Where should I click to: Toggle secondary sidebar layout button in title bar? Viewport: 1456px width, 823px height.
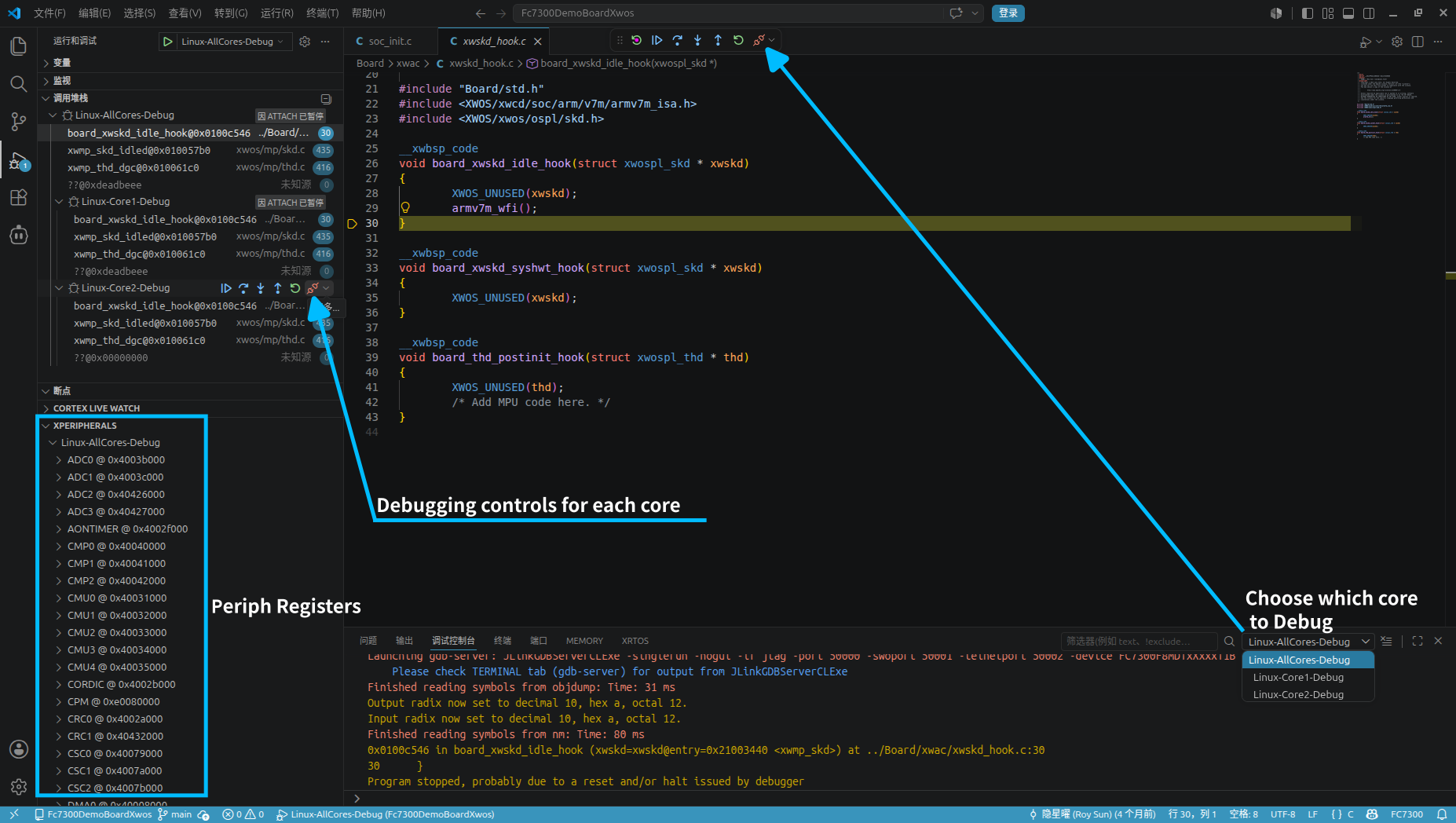[1369, 13]
